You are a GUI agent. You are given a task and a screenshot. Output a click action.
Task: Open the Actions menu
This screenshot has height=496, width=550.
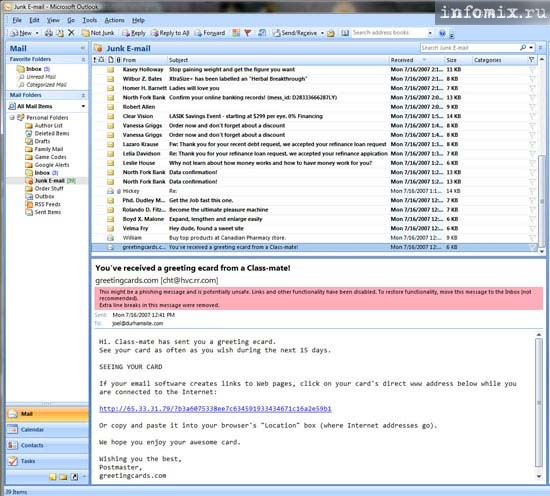(114, 20)
